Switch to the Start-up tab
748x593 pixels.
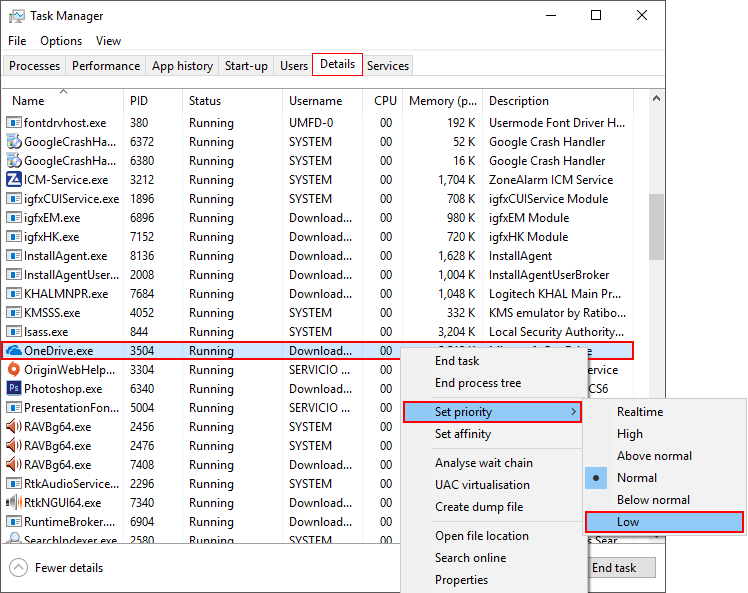click(246, 66)
